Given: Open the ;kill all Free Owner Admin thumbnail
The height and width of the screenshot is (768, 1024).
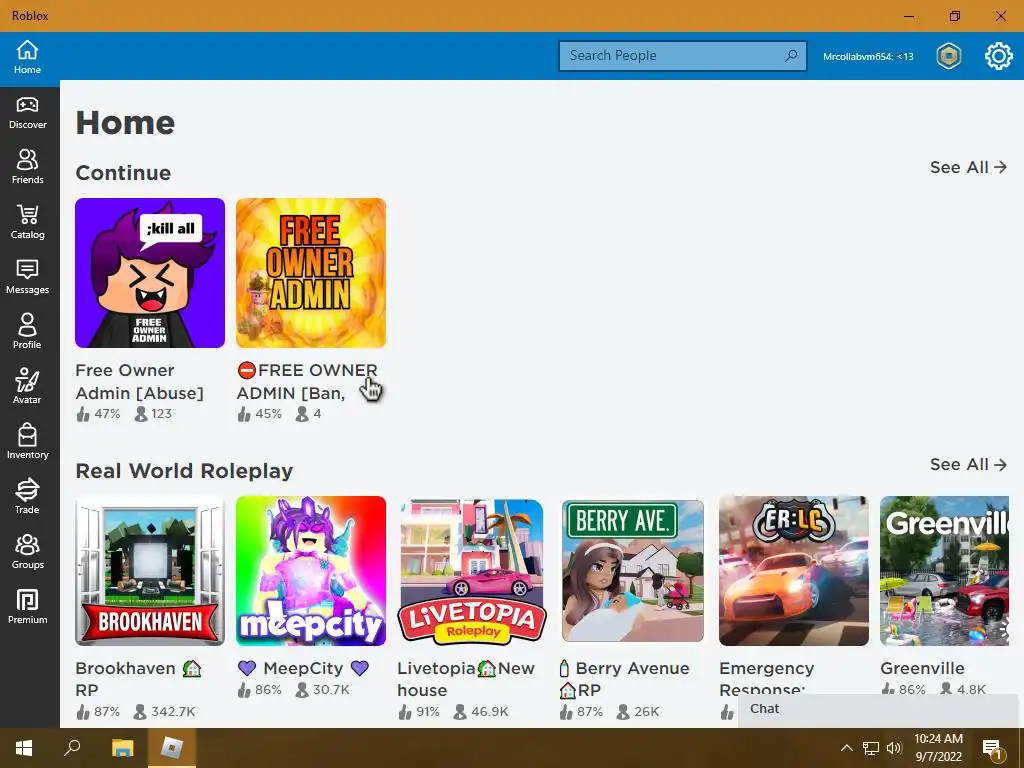Looking at the screenshot, I should tap(150, 273).
